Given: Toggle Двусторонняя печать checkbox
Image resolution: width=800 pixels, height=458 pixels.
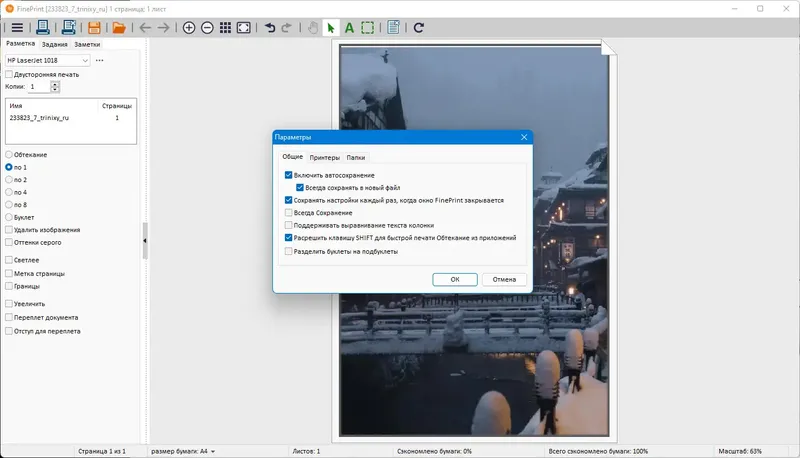Looking at the screenshot, I should [x=9, y=74].
